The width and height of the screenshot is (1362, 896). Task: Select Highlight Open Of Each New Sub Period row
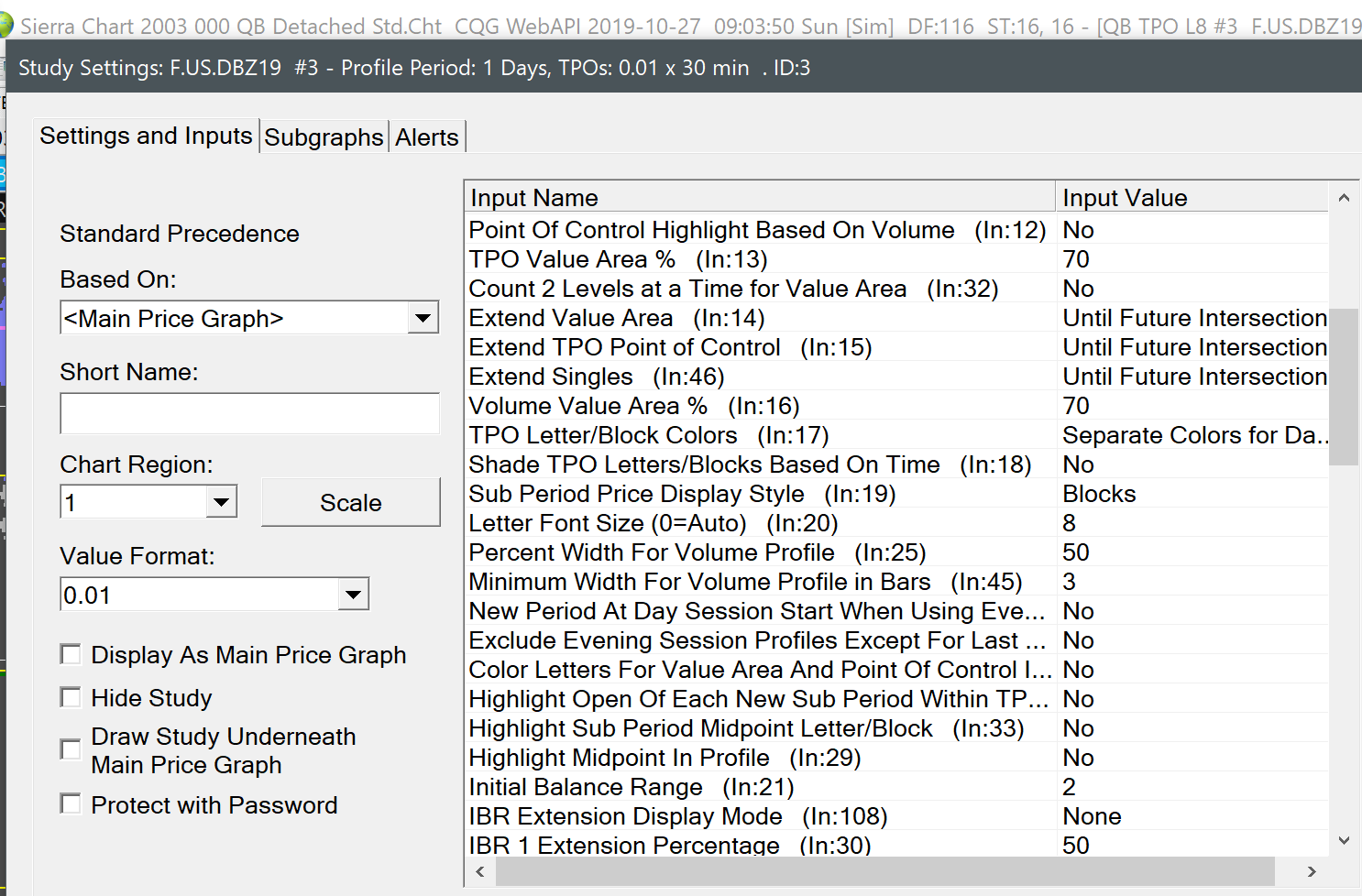coord(896,699)
